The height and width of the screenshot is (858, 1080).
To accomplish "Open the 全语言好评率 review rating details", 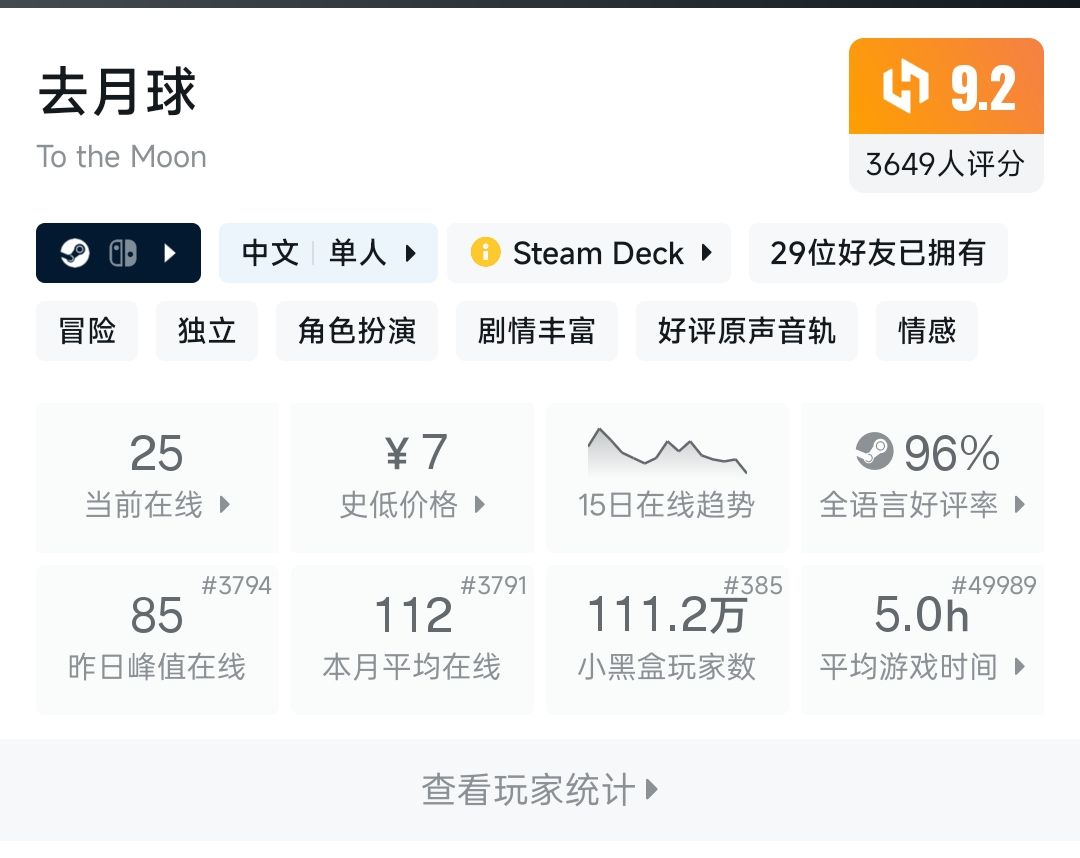I will [922, 478].
